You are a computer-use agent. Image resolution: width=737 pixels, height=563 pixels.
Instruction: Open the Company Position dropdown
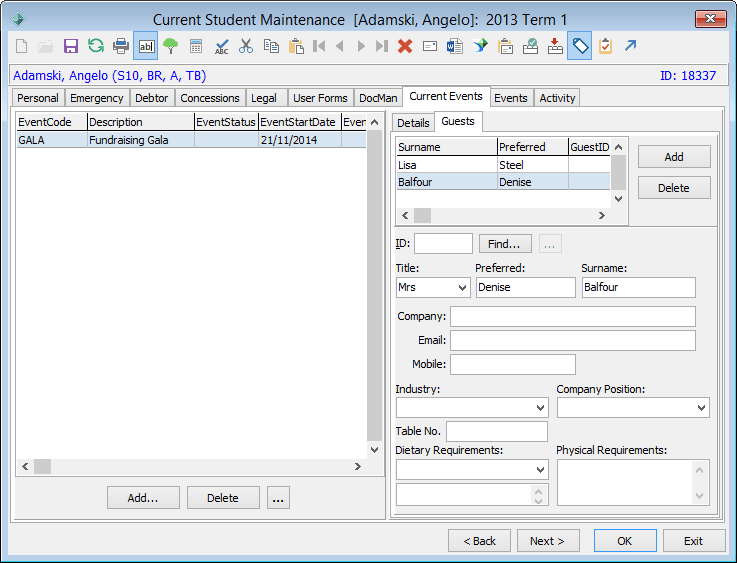701,407
